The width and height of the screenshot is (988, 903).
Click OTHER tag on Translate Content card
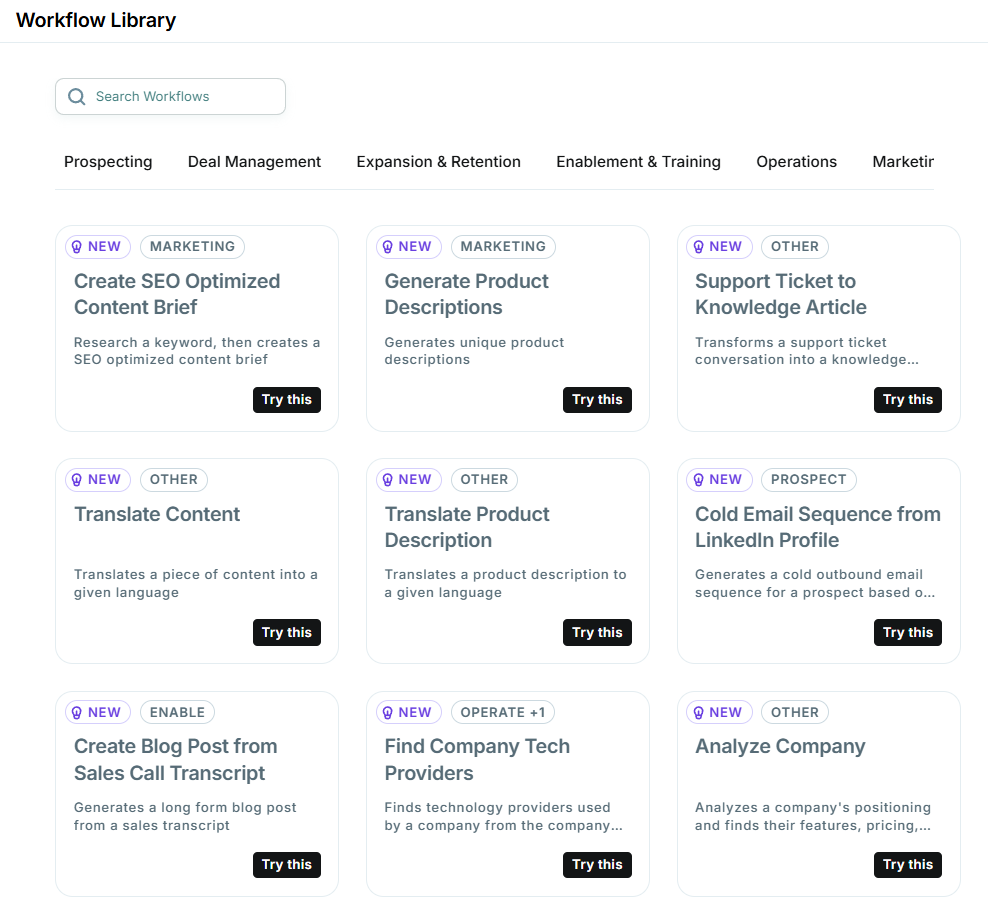point(173,480)
